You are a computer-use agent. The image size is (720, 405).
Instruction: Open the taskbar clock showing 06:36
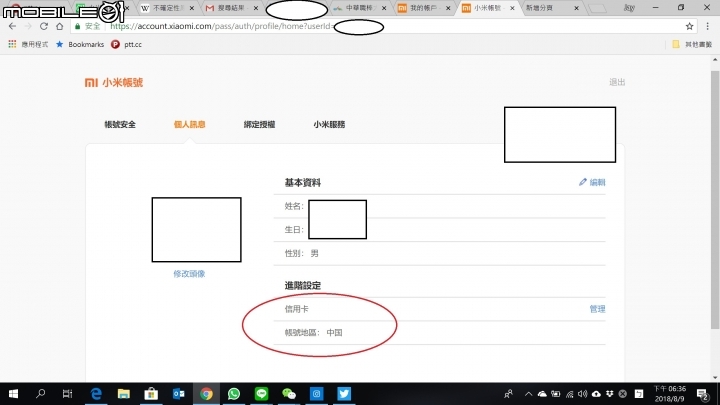pyautogui.click(x=669, y=394)
